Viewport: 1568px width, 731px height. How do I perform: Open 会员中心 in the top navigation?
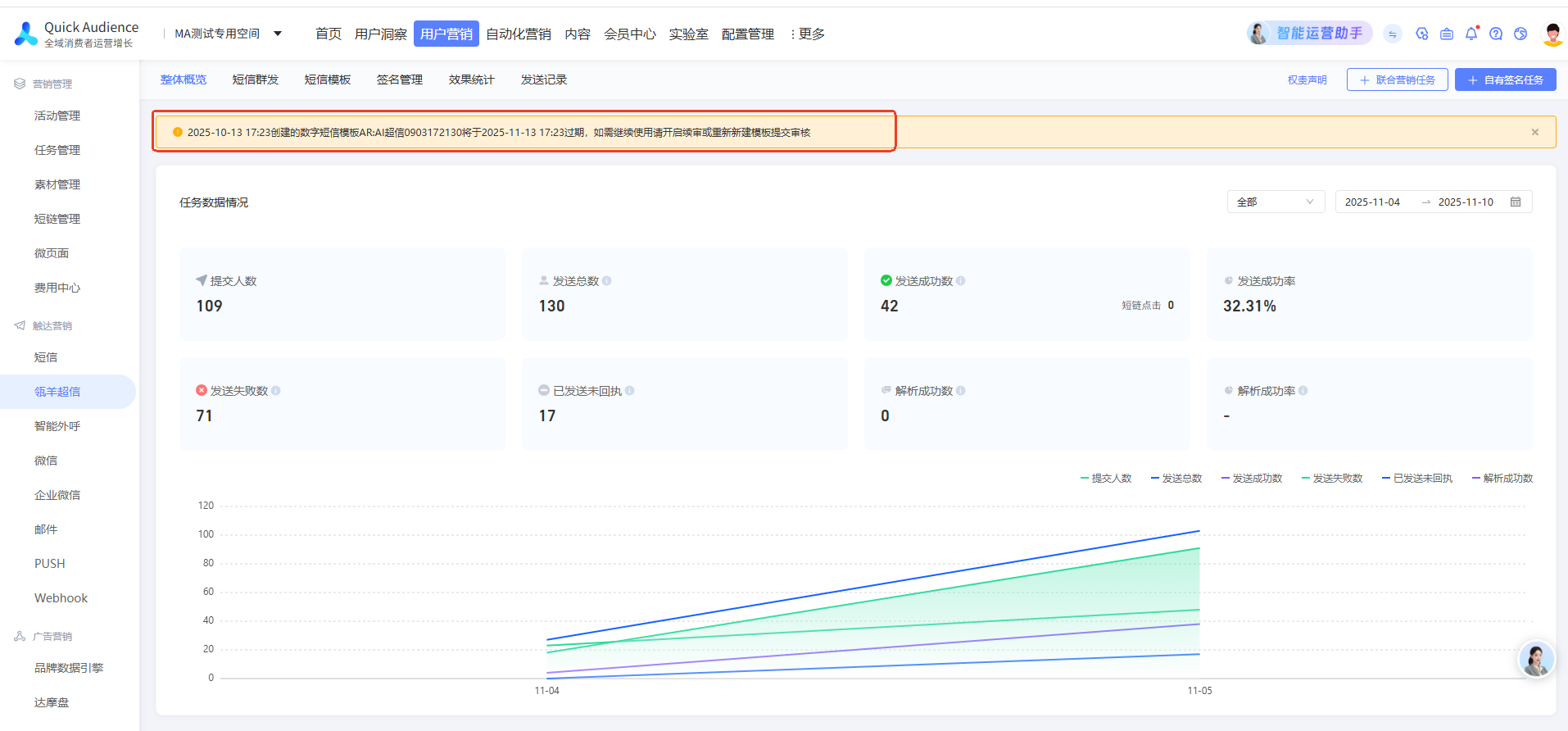(x=629, y=34)
